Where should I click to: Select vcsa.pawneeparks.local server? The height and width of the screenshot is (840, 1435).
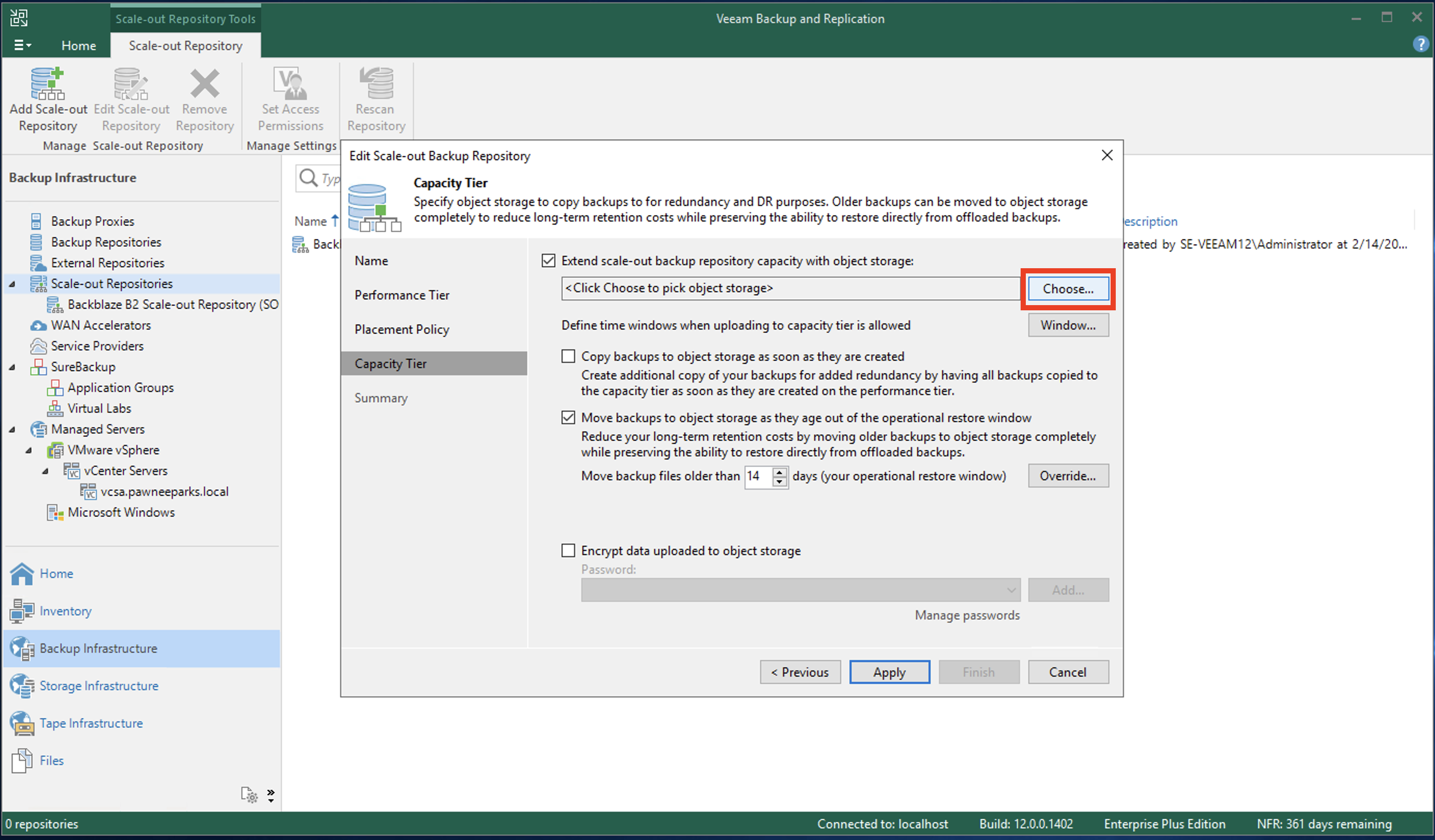pos(165,491)
